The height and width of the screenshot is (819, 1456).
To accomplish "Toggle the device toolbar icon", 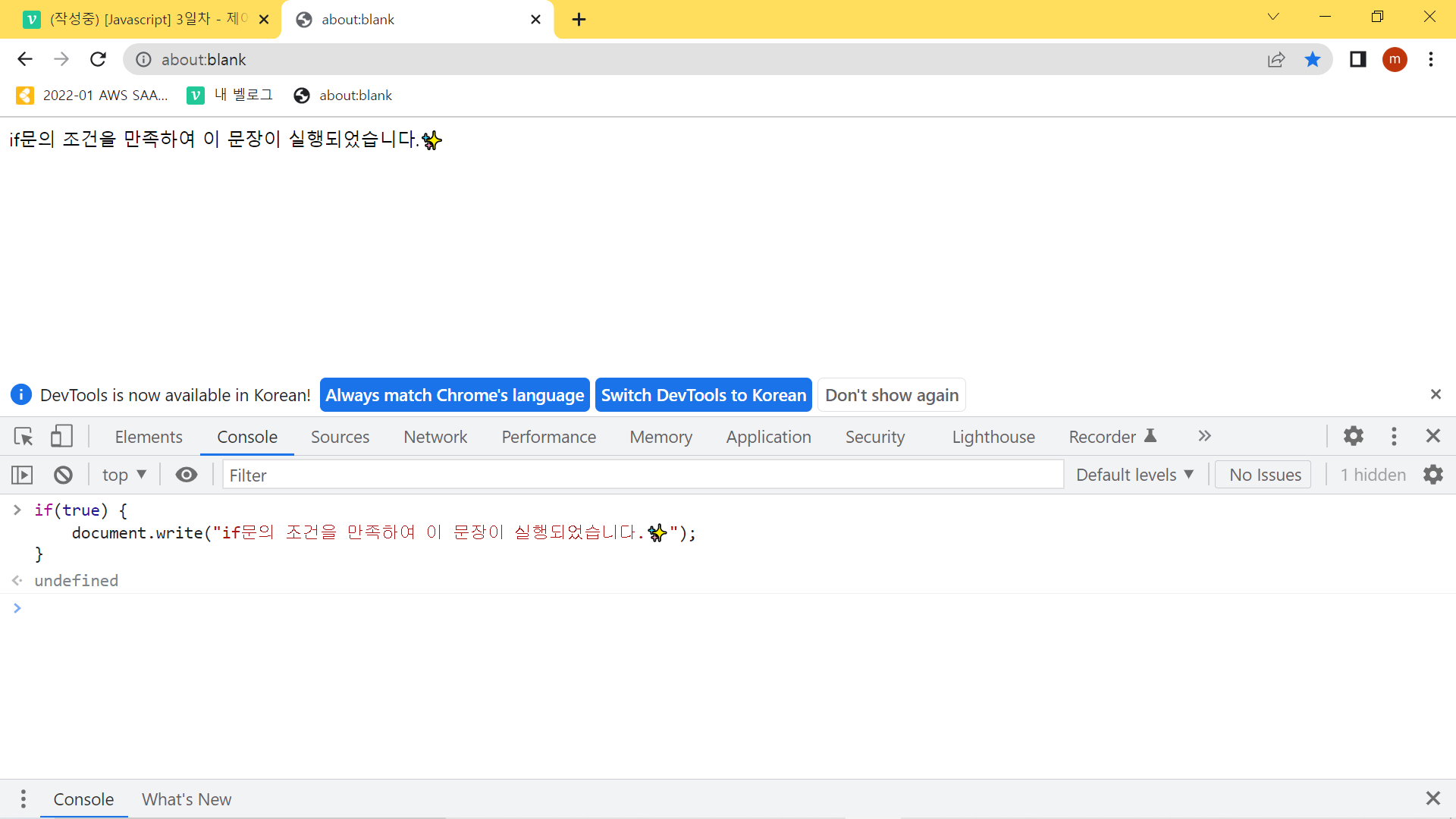I will point(61,437).
